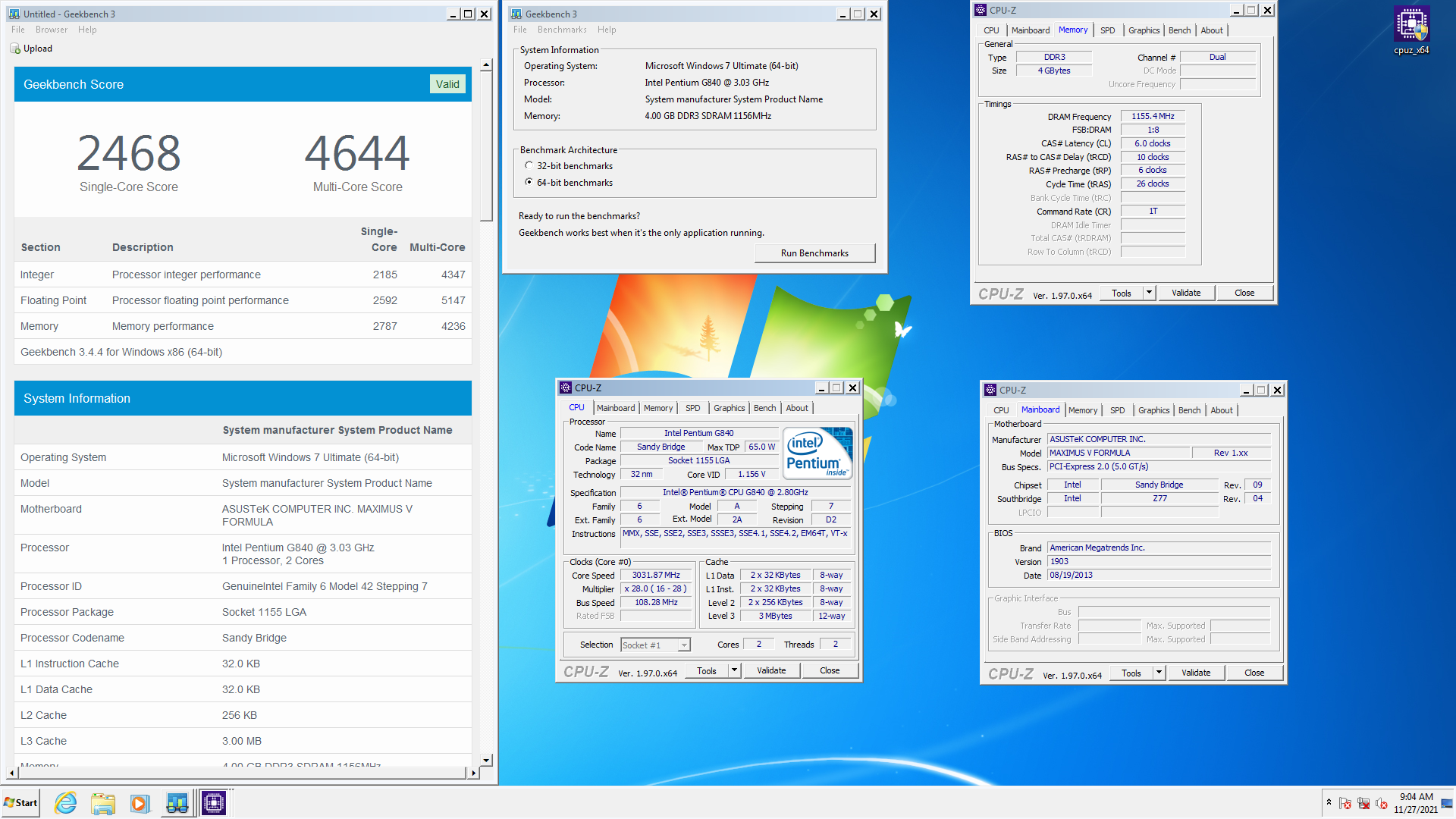The height and width of the screenshot is (819, 1456).
Task: Open About tab in CPU-Z Memory window
Action: tap(1212, 30)
